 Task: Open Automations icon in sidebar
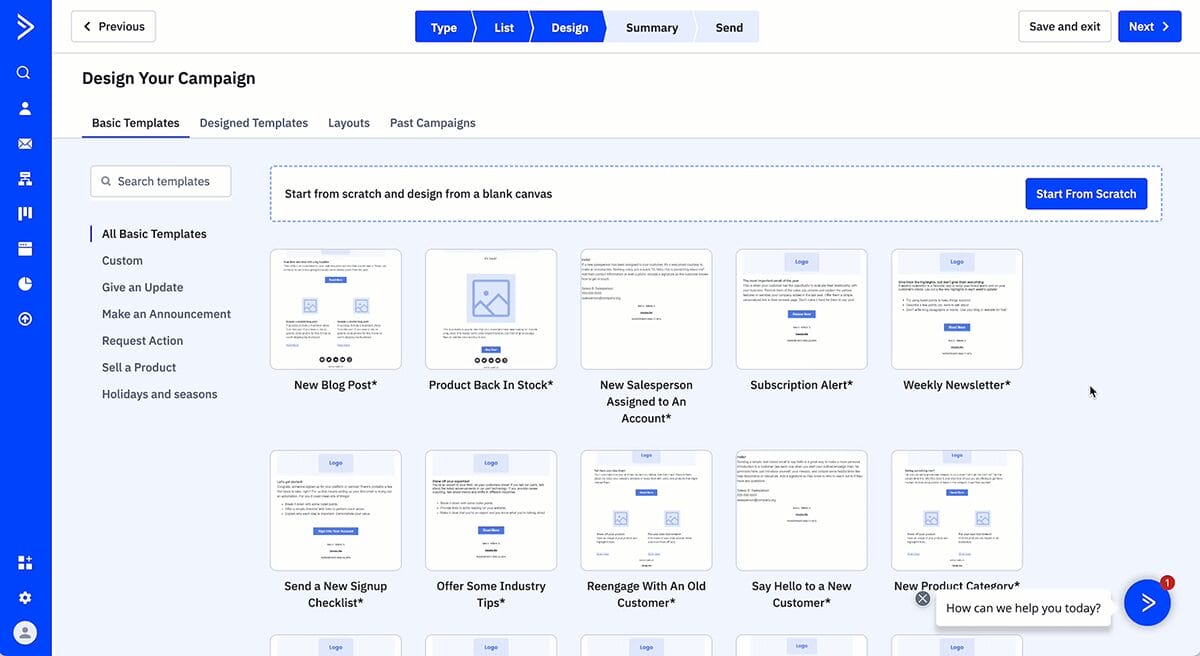coord(25,179)
